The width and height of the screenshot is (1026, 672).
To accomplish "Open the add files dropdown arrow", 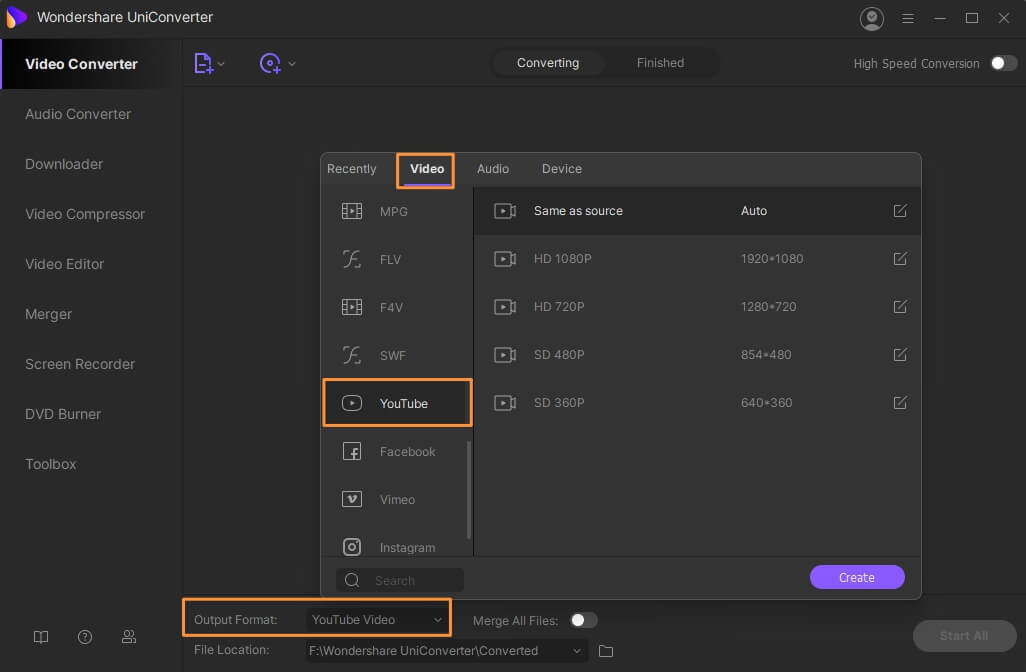I will click(222, 64).
